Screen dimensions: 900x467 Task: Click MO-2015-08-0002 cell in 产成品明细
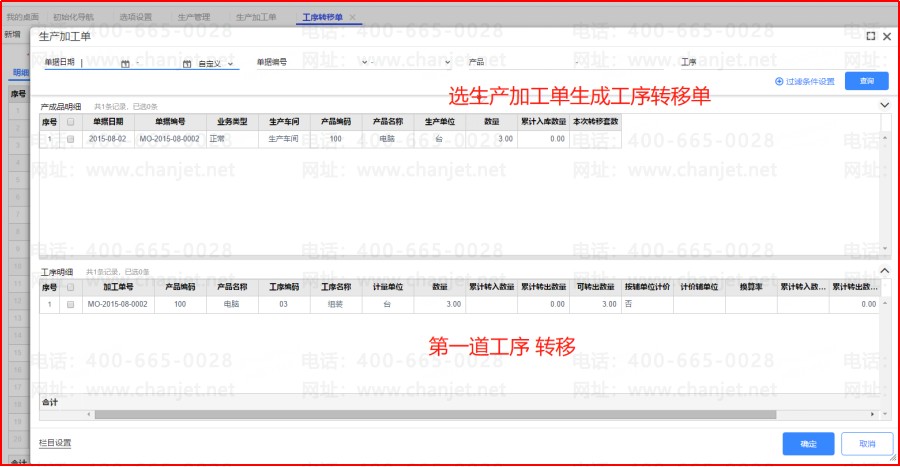170,139
